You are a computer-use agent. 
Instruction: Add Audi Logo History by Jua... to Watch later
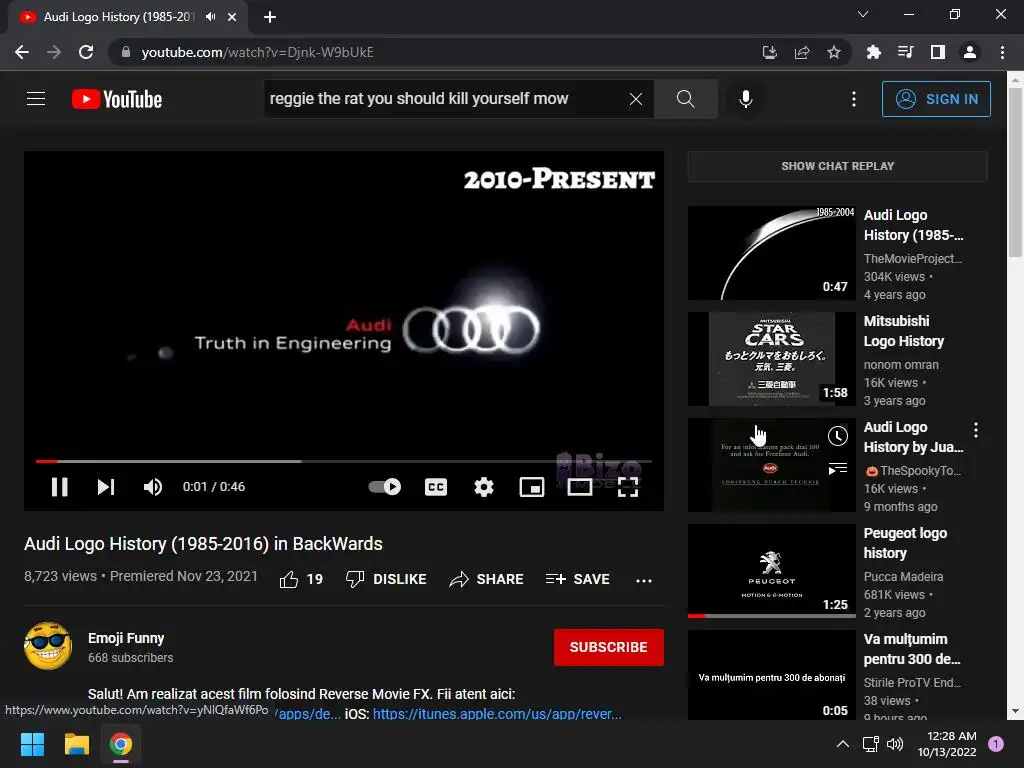pos(838,436)
